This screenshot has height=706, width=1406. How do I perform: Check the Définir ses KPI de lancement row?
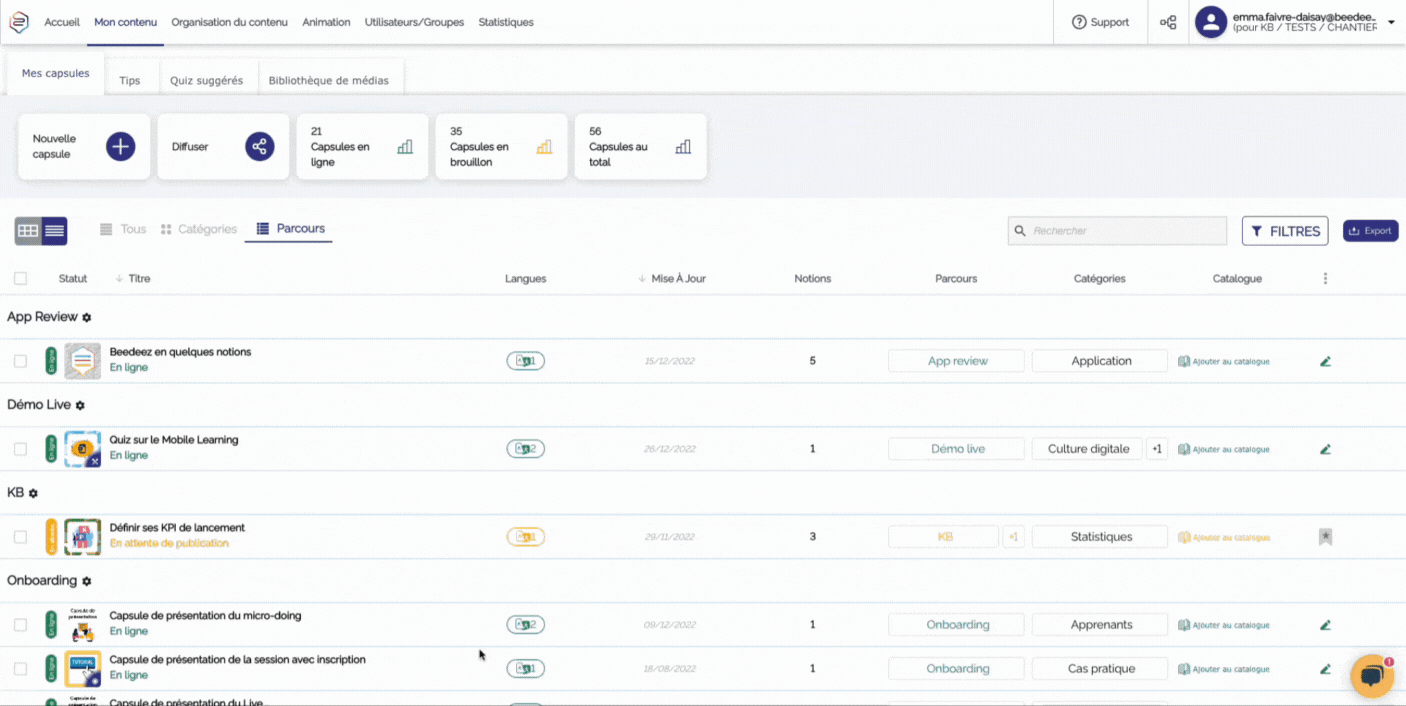[20, 537]
